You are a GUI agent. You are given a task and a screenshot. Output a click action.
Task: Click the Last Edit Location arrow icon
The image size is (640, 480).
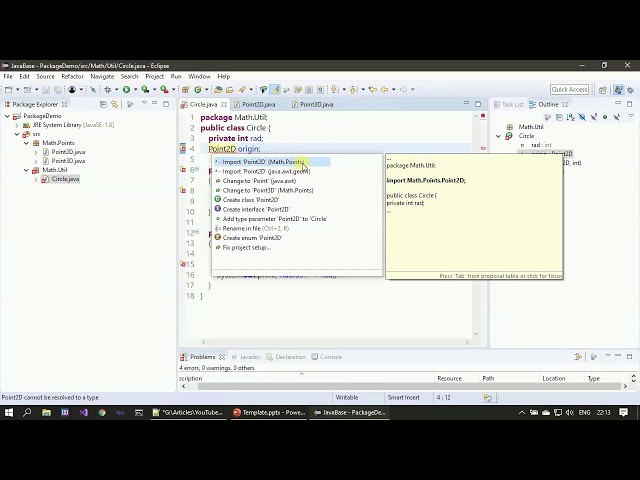372,89
